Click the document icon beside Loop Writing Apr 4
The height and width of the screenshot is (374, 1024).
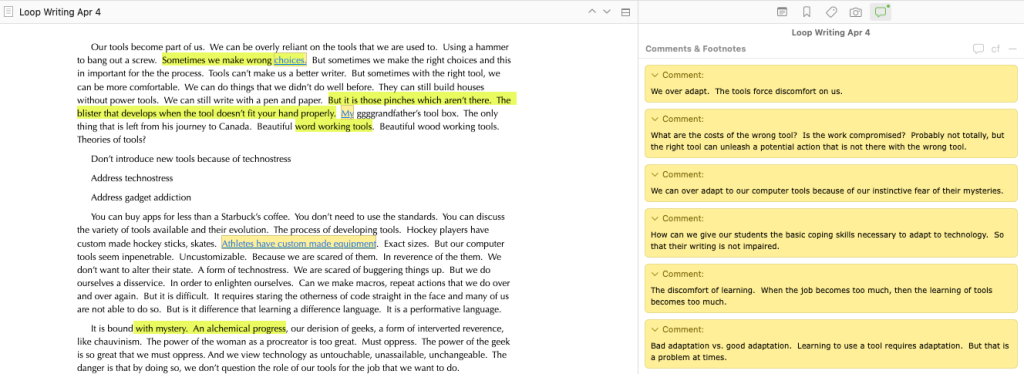pyautogui.click(x=8, y=12)
